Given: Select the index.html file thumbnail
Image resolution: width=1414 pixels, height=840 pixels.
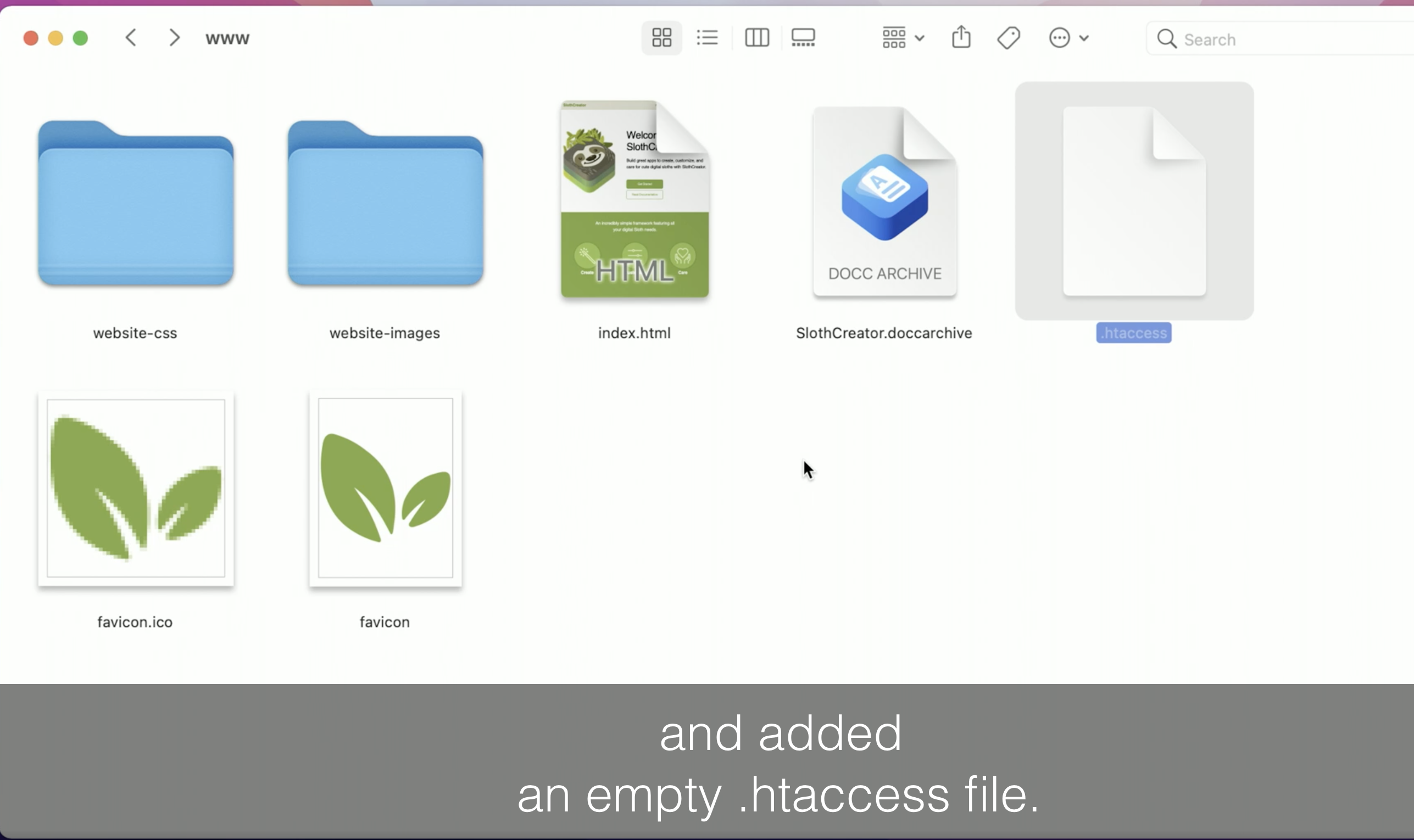Looking at the screenshot, I should coord(634,199).
